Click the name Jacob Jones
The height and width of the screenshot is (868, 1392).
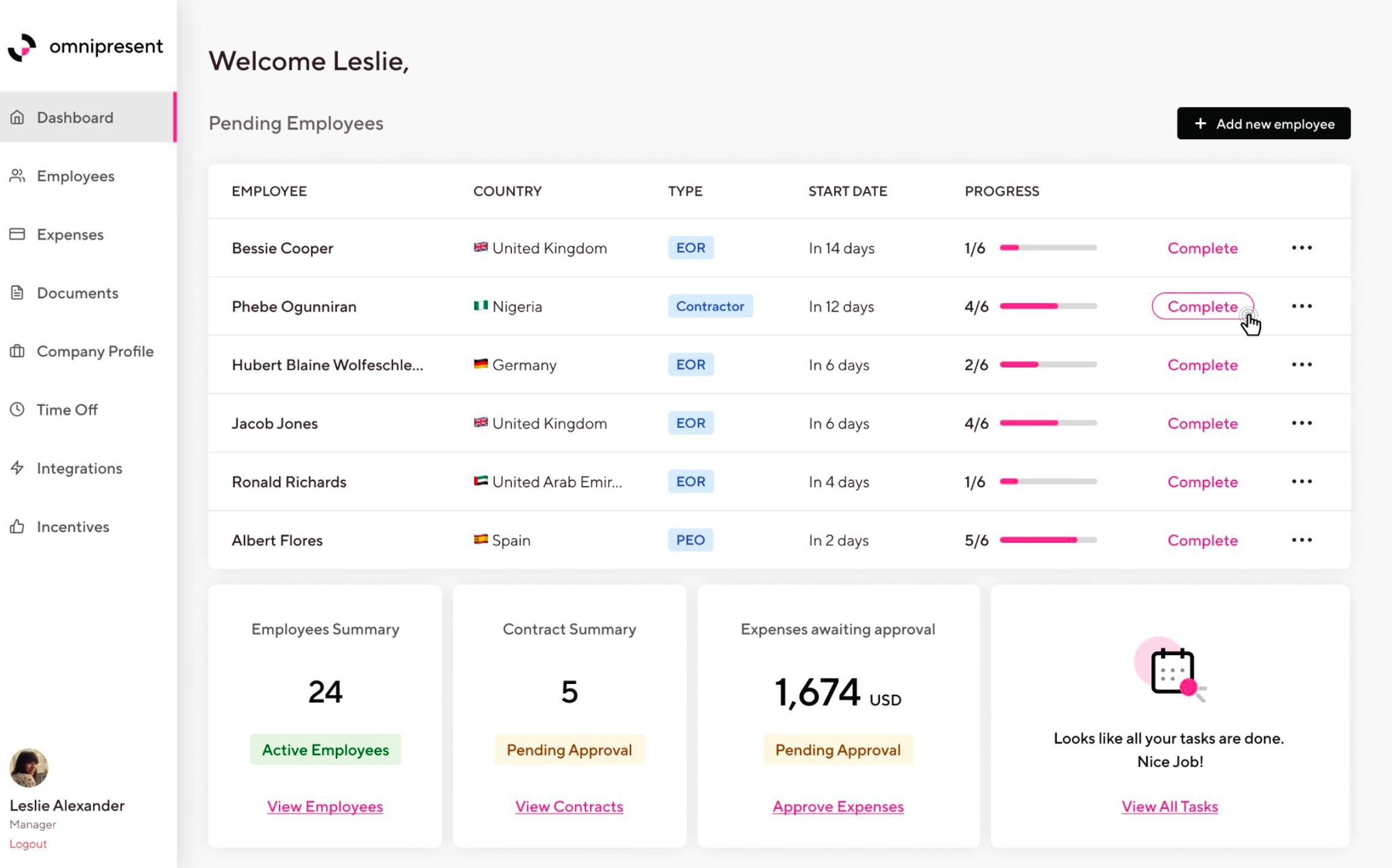click(275, 424)
